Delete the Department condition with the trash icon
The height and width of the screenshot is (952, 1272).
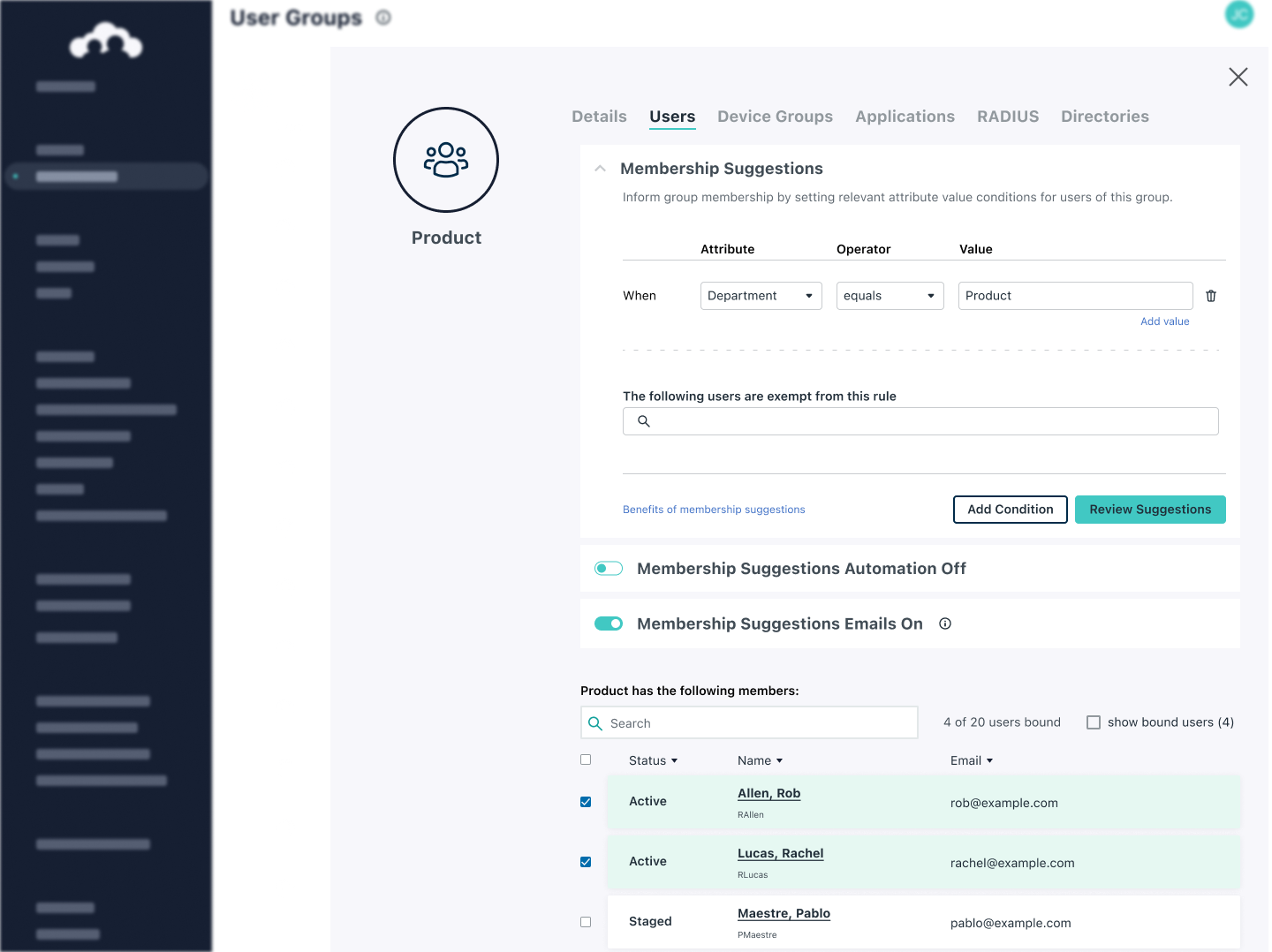pyautogui.click(x=1211, y=296)
